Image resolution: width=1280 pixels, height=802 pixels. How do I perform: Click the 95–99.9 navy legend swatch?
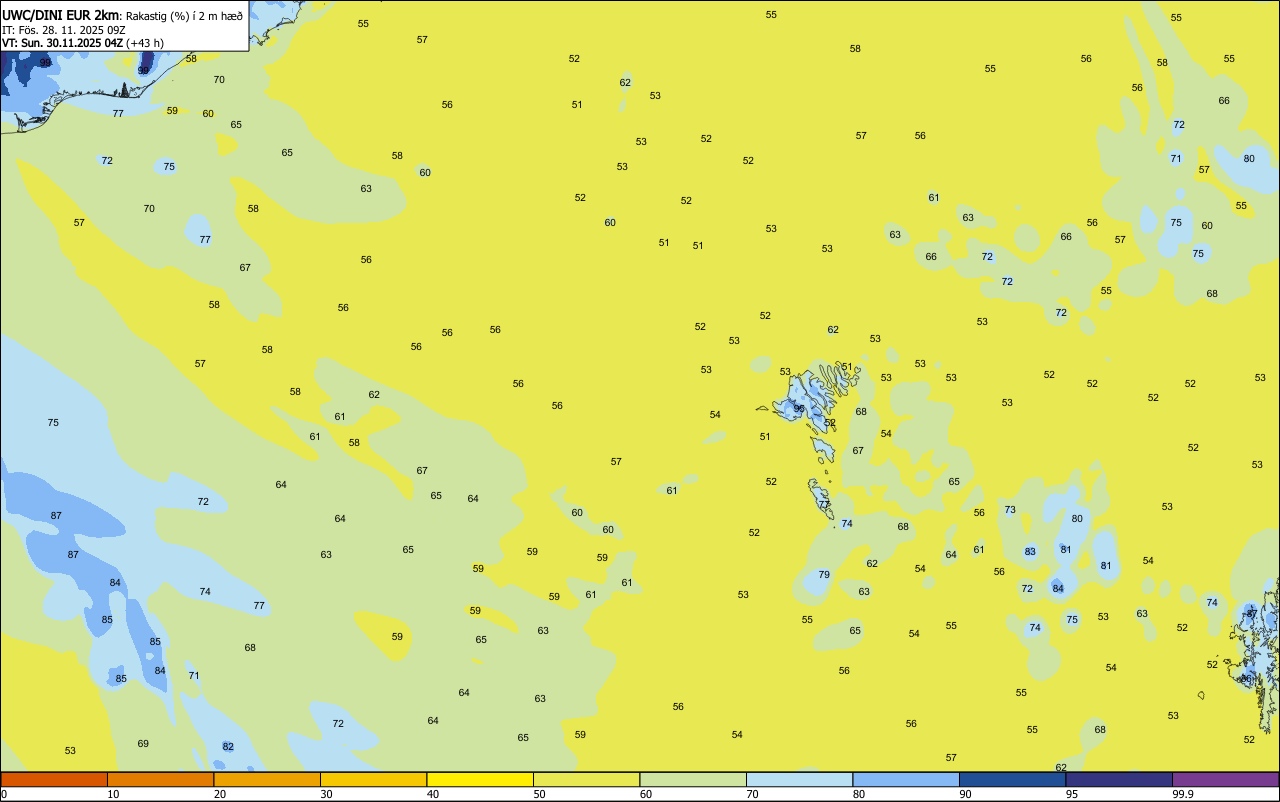tap(1119, 779)
